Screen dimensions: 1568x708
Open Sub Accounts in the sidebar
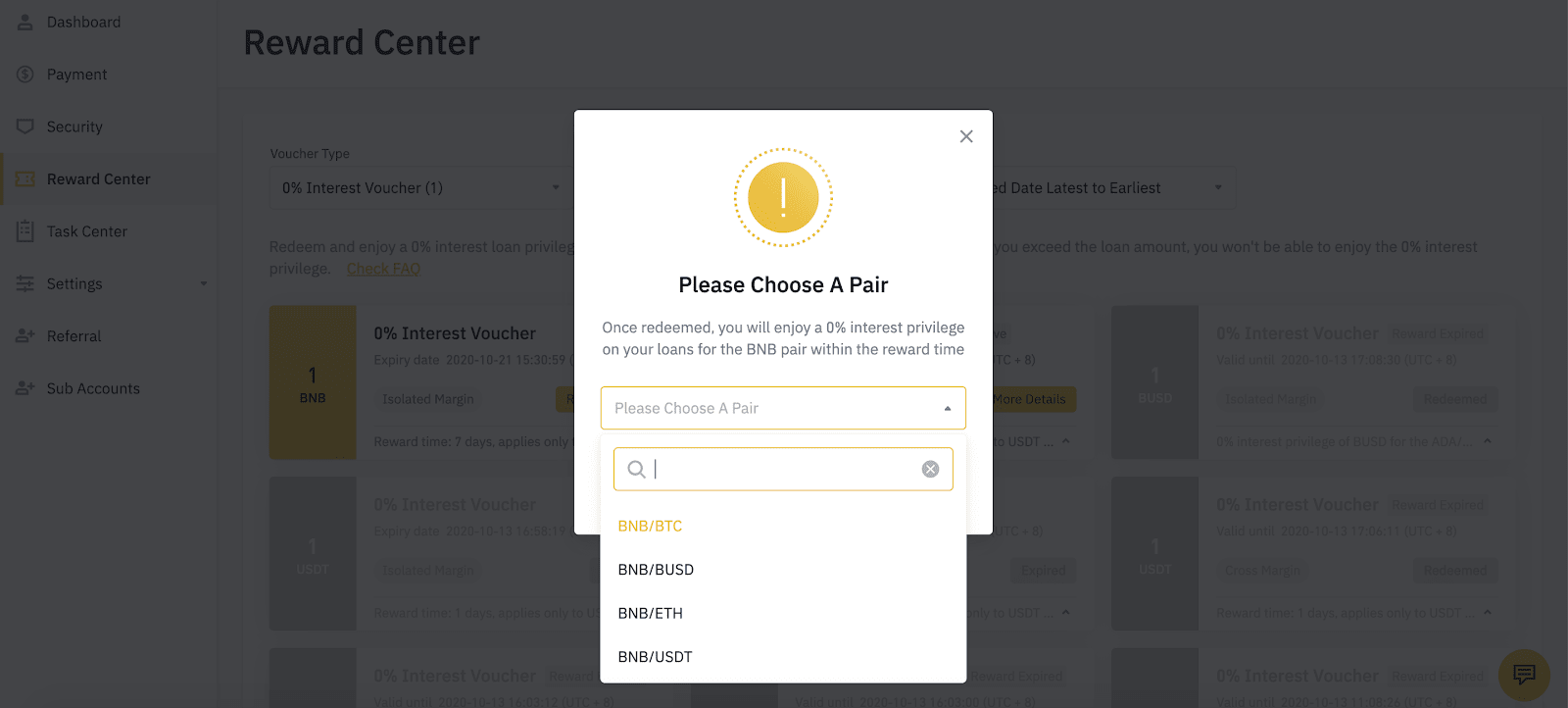click(x=93, y=388)
